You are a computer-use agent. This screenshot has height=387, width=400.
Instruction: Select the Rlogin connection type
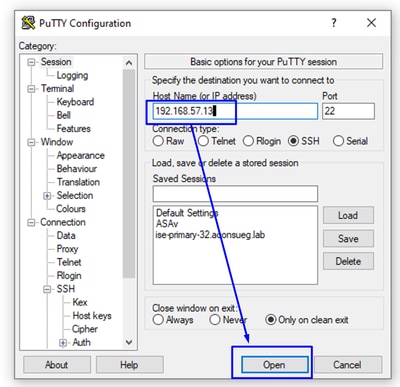click(262, 141)
